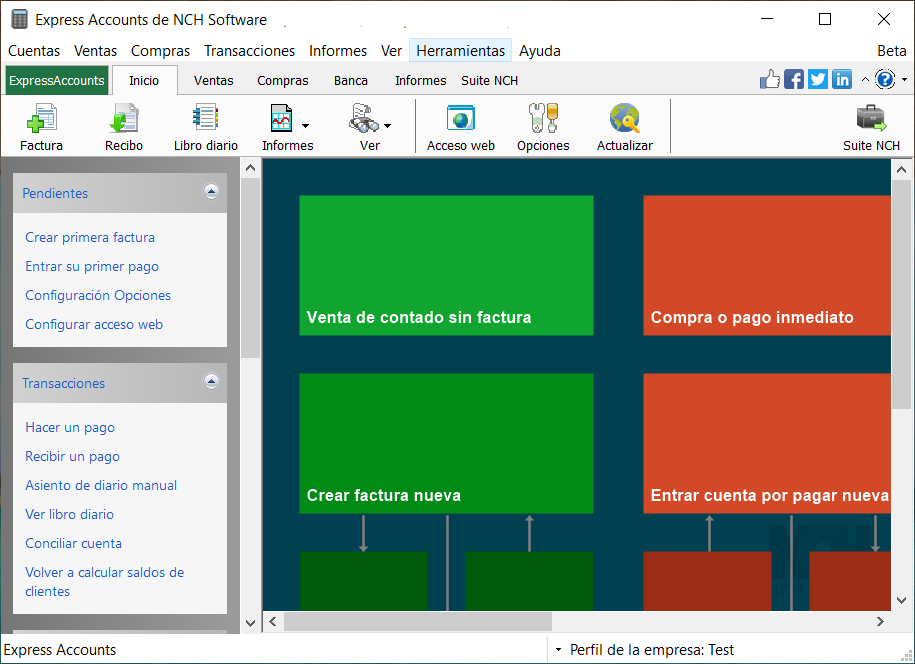915x664 pixels.
Task: Open the Ventas menu in the menu bar
Action: pyautogui.click(x=95, y=51)
